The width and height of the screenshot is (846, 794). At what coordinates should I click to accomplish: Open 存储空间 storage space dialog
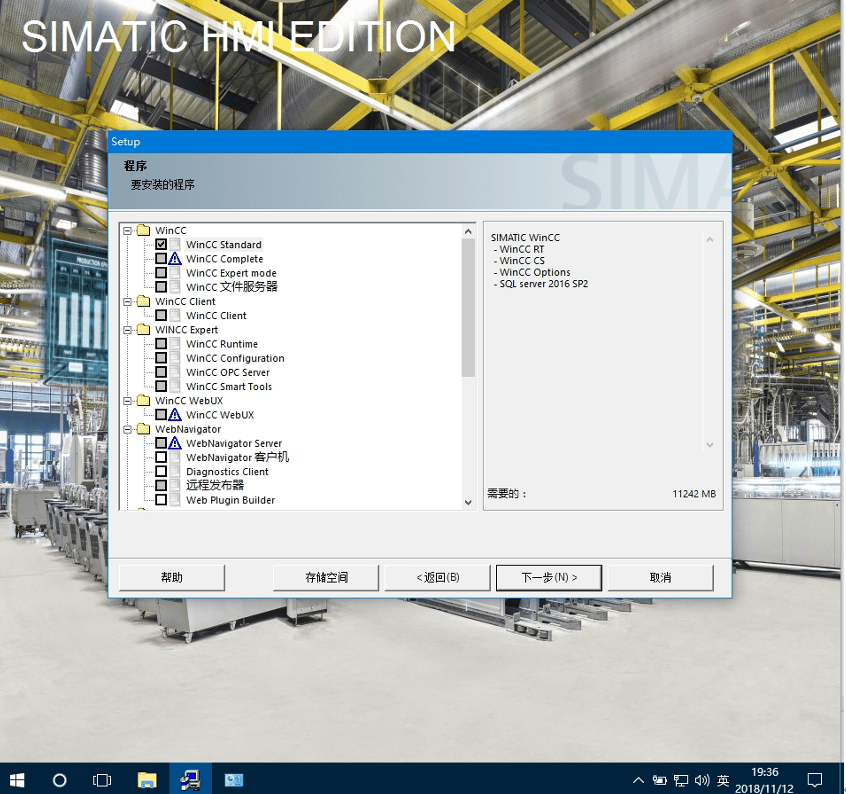click(x=326, y=578)
